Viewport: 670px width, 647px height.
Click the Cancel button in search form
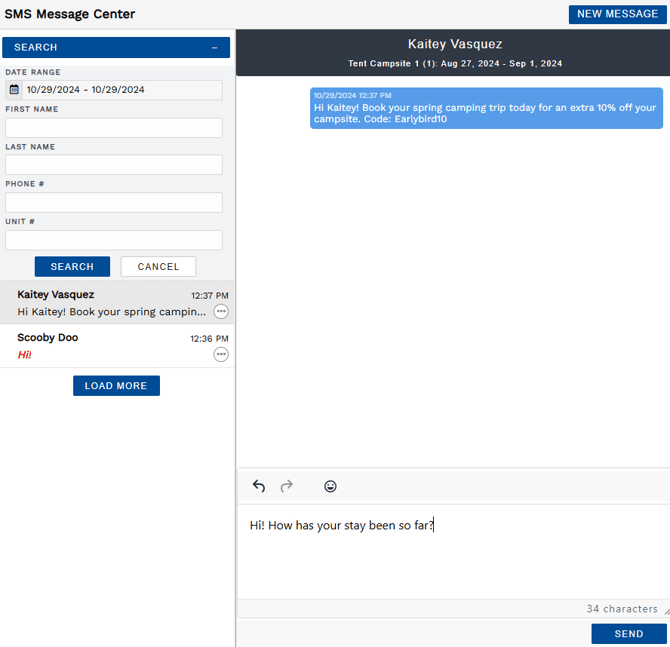point(158,267)
